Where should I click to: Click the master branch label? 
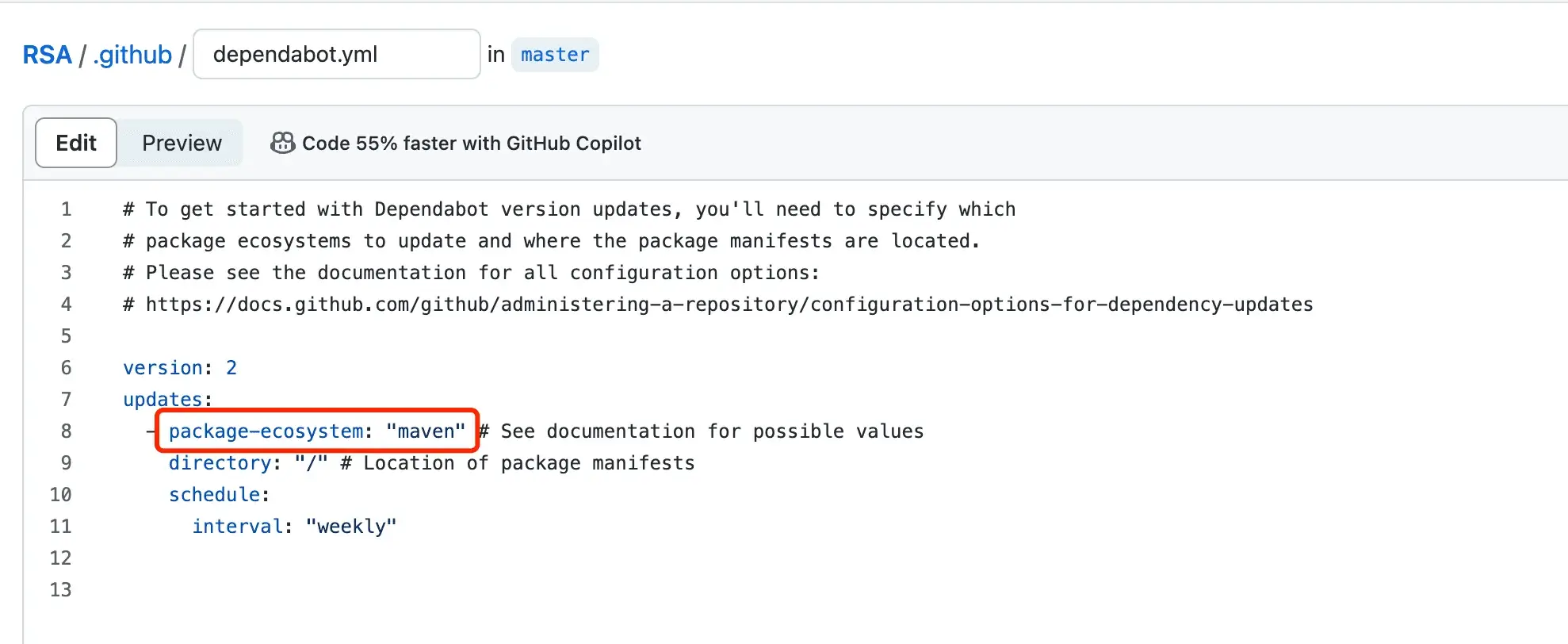tap(555, 55)
